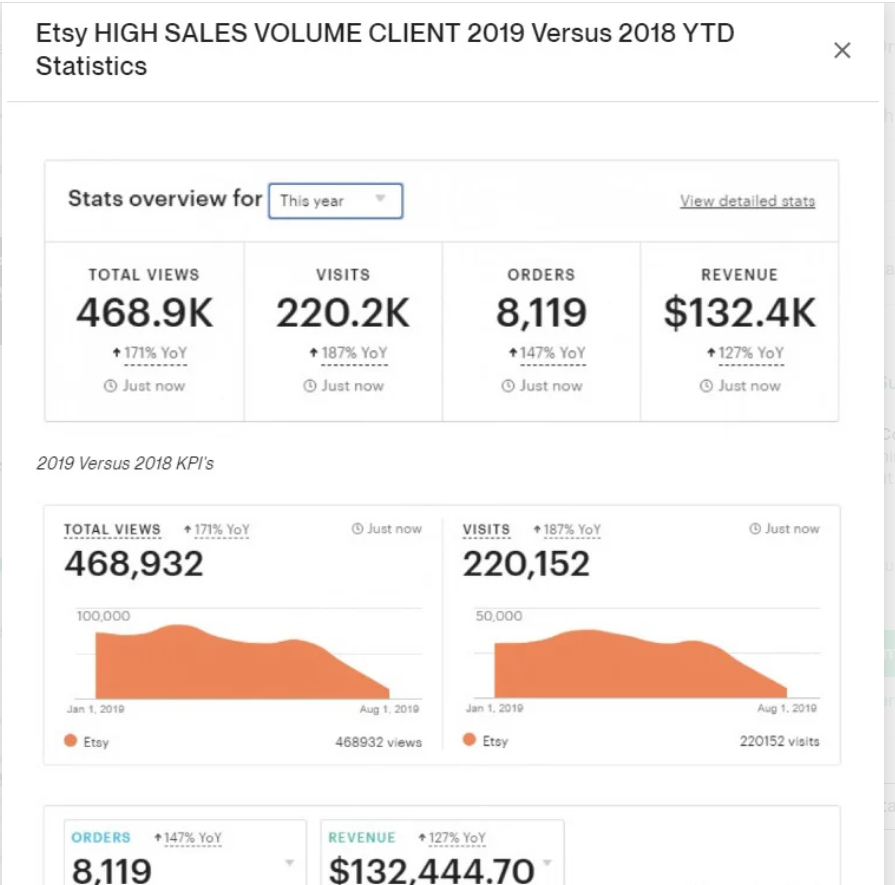Select the REVENUE metric tab

pyautogui.click(x=362, y=838)
